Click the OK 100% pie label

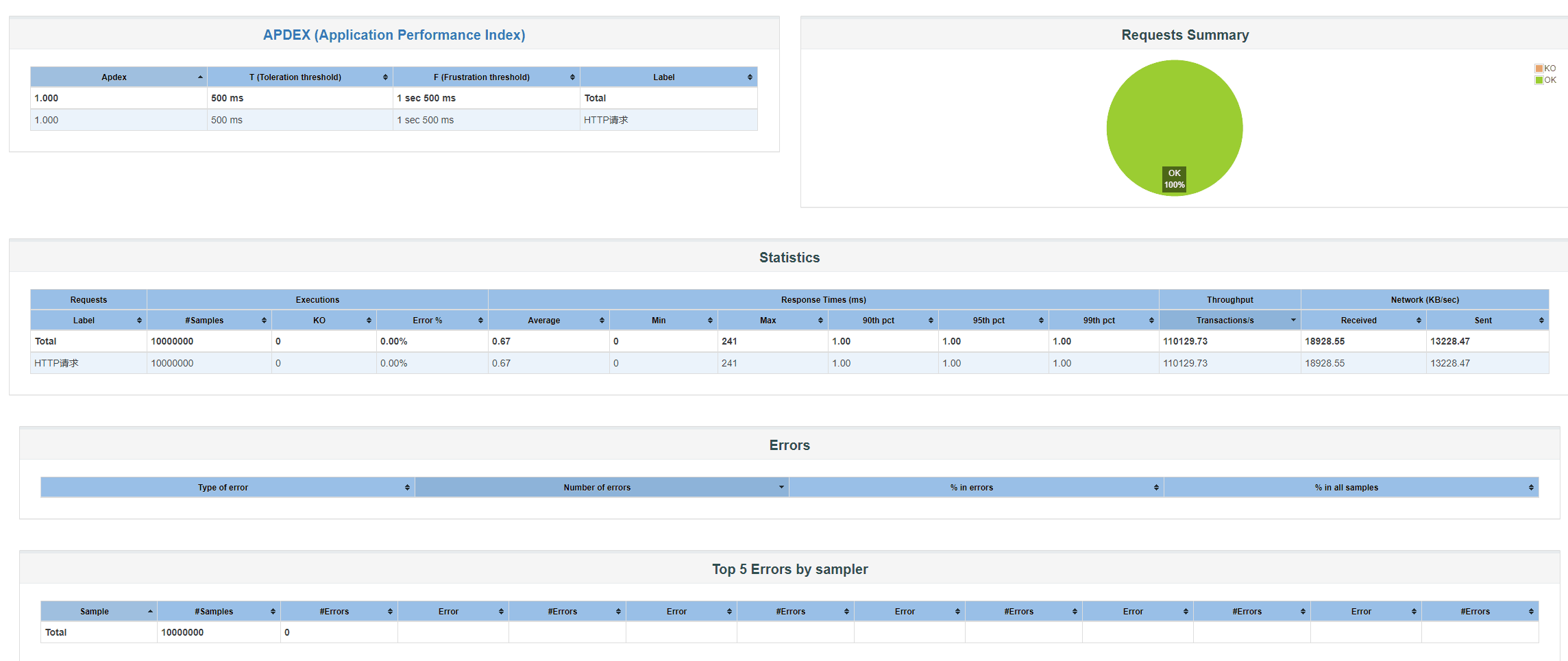click(x=1174, y=179)
